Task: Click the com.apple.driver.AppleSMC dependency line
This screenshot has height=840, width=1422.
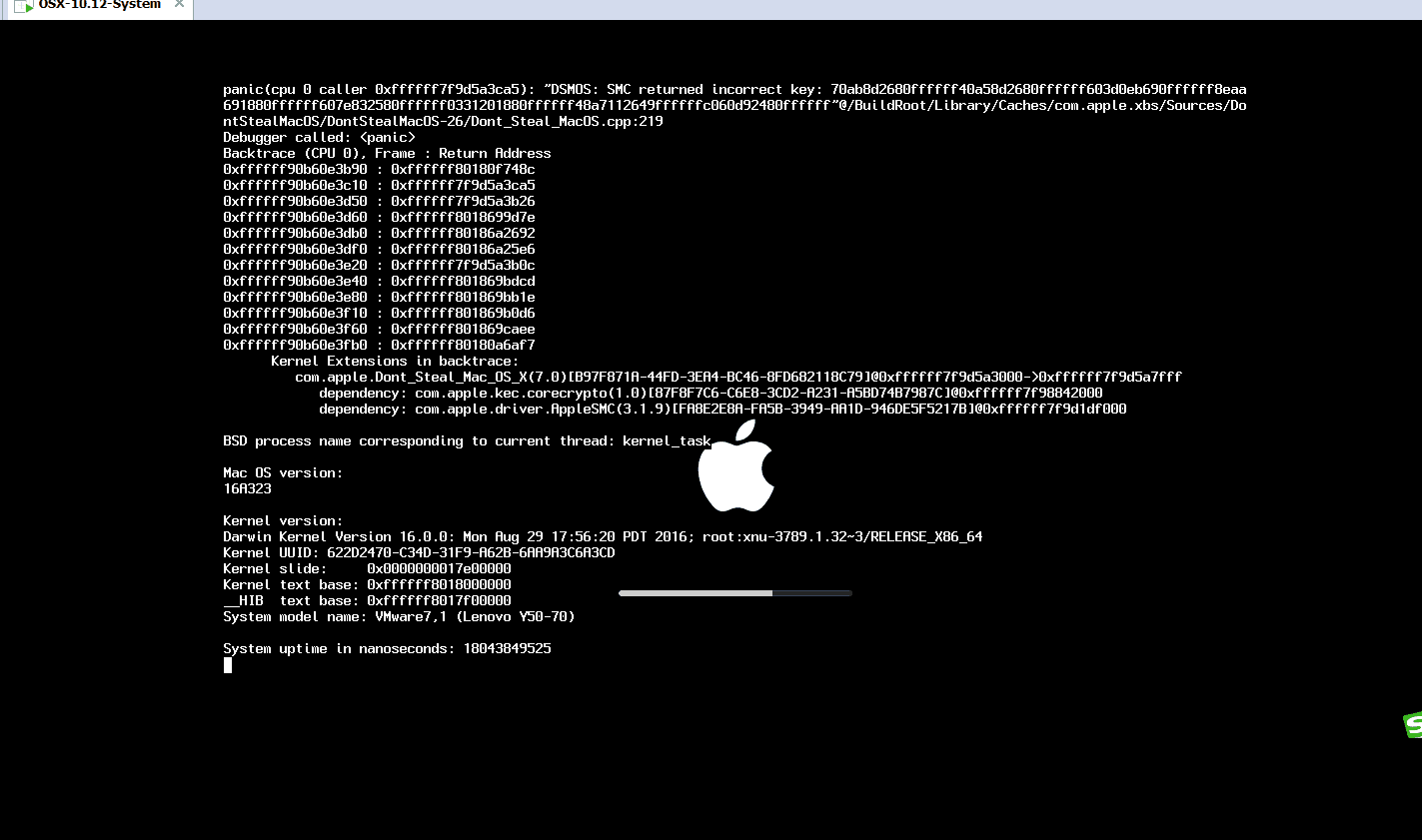Action: coord(722,409)
